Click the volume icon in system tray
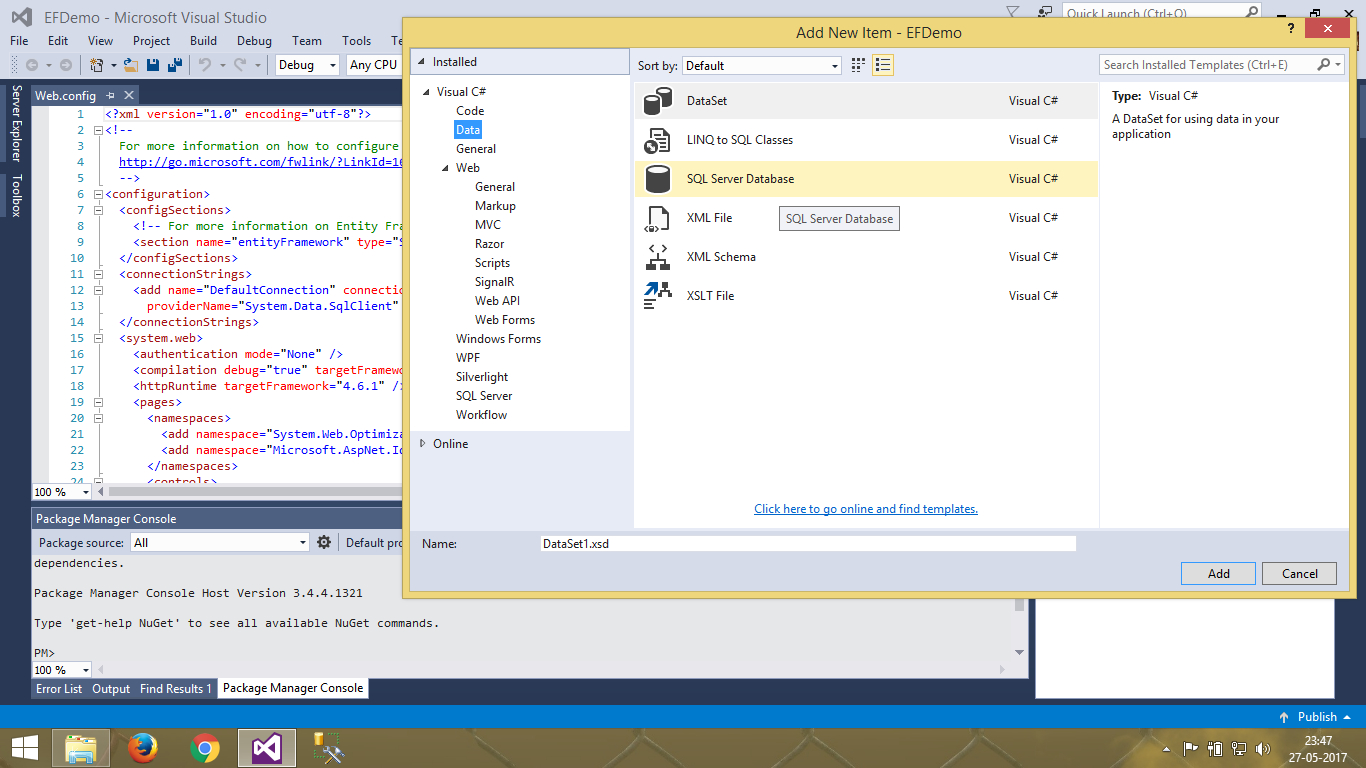Image resolution: width=1366 pixels, height=768 pixels. [x=1263, y=748]
